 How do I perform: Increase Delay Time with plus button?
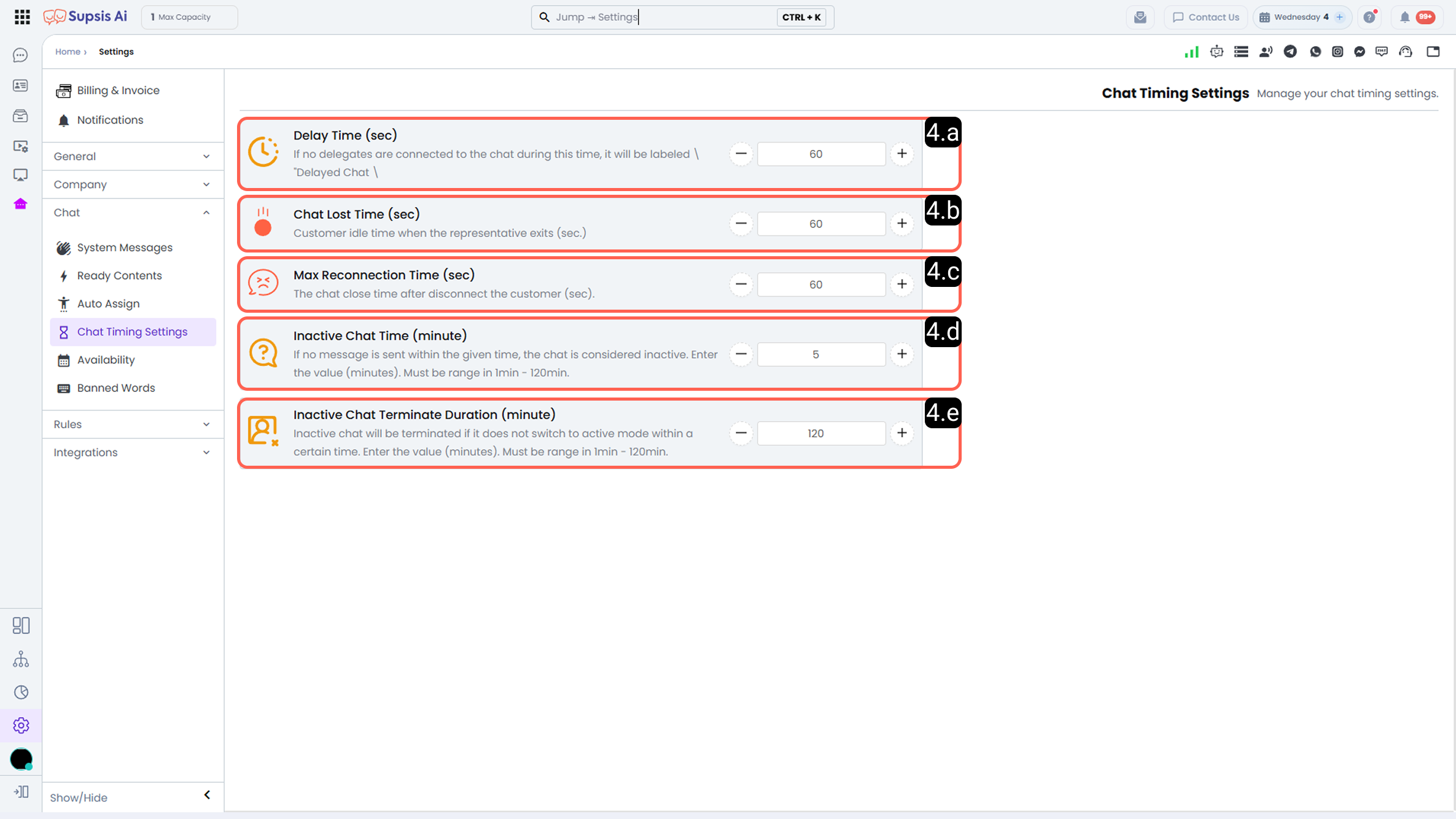[x=902, y=154]
